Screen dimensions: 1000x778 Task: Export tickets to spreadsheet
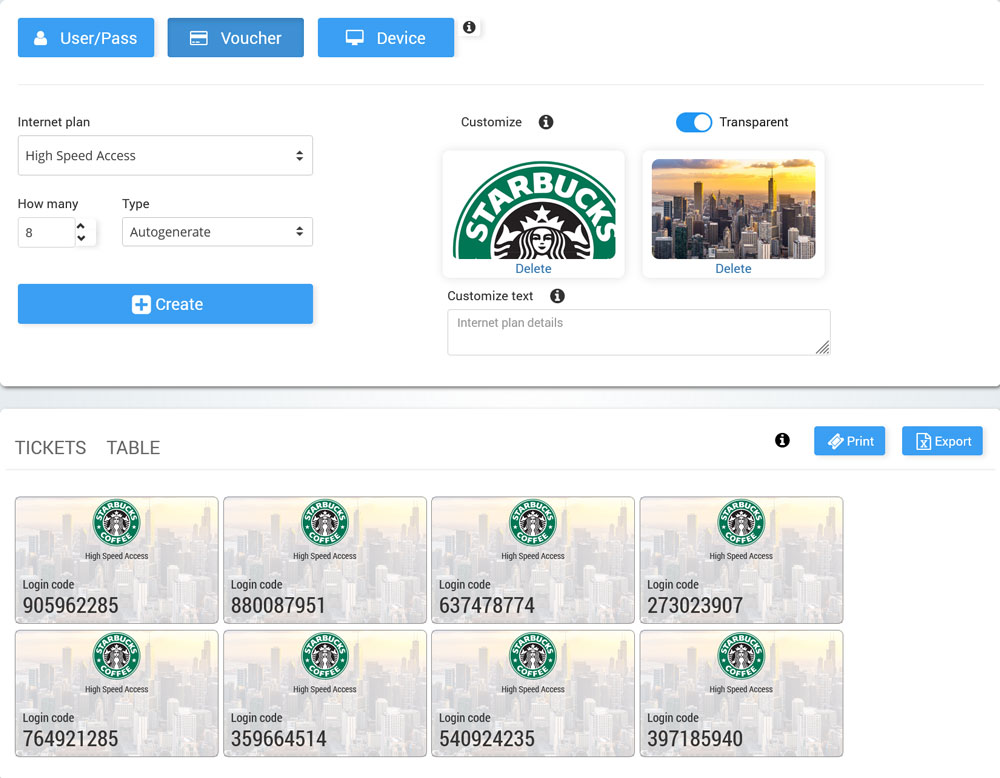tap(942, 441)
